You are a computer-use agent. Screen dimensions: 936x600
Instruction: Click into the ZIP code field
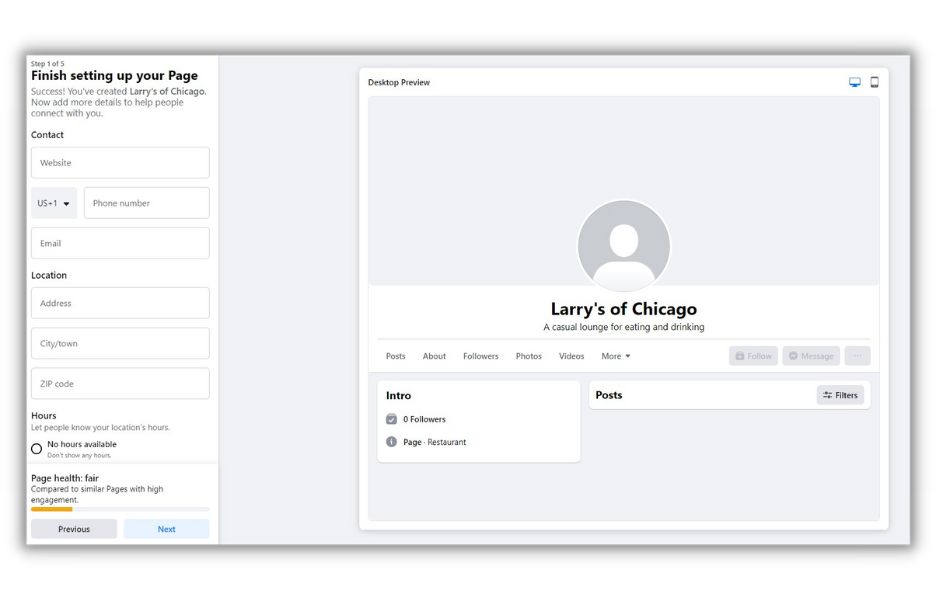120,384
